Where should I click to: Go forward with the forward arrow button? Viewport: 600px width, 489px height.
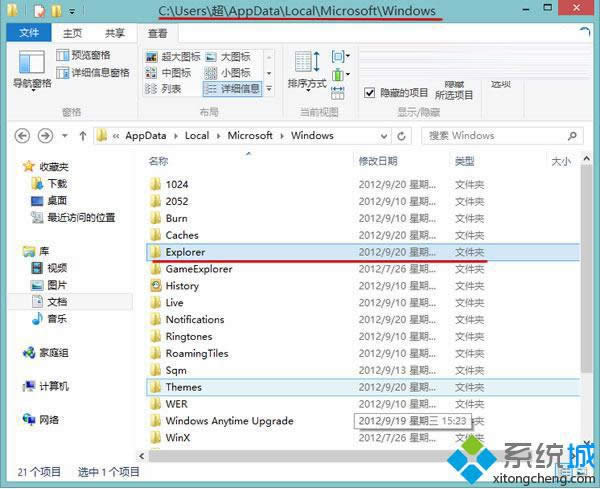click(x=45, y=136)
